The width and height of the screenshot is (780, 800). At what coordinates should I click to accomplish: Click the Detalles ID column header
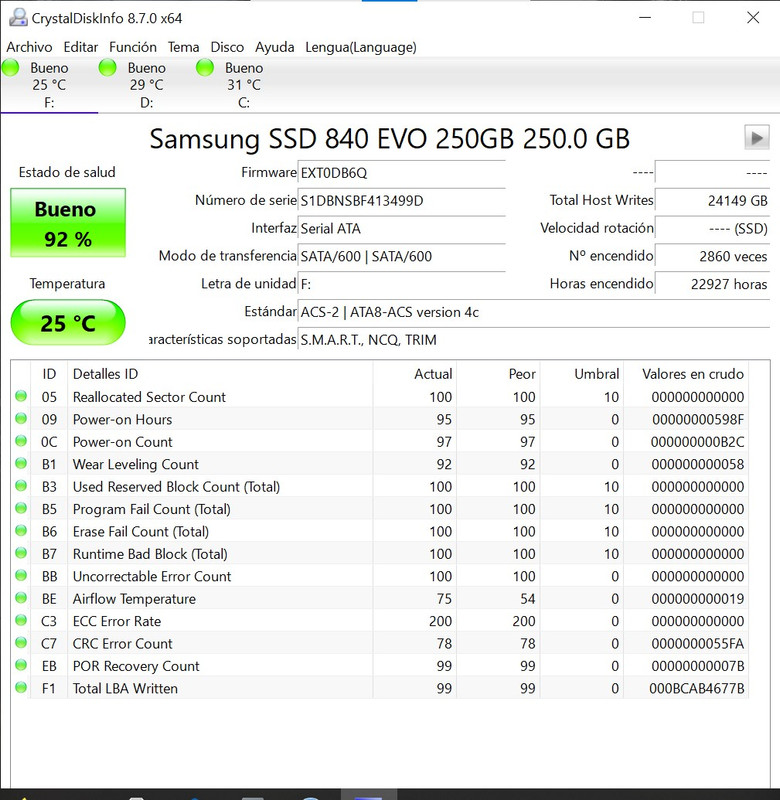220,374
